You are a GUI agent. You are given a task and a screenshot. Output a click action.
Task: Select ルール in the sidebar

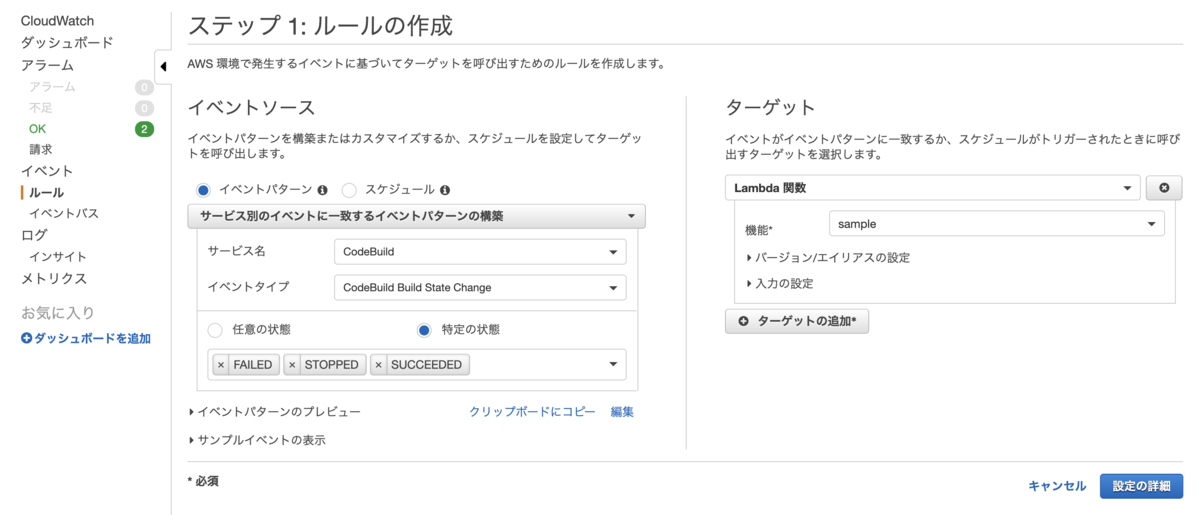click(x=46, y=192)
